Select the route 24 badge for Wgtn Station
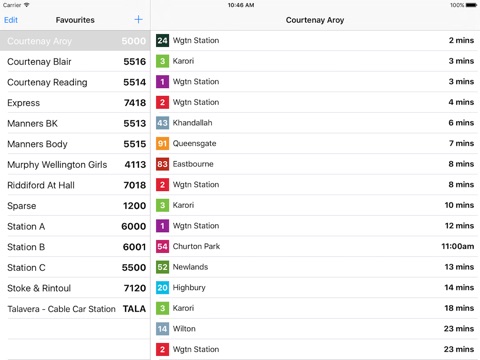 point(162,41)
